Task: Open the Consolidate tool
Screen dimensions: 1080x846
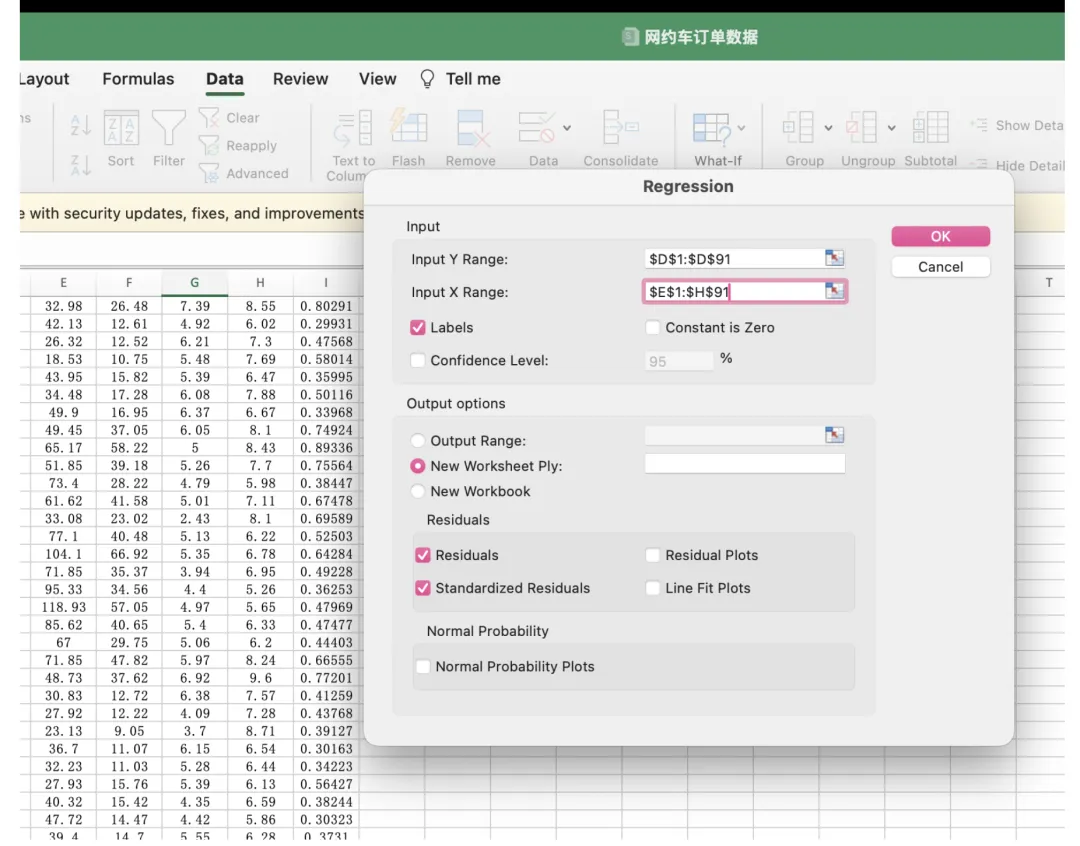Action: (621, 127)
